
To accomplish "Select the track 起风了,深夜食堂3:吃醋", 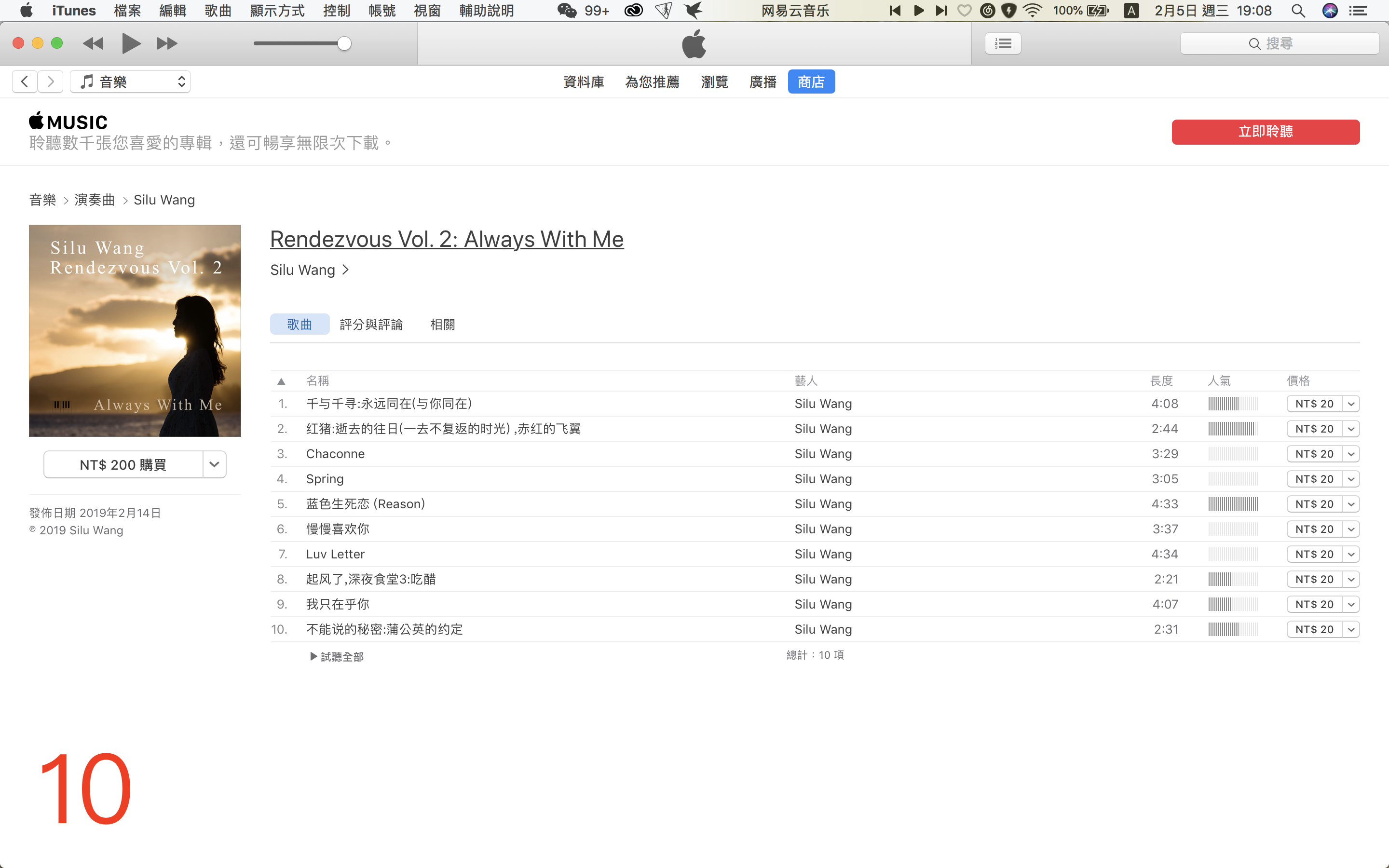I will pyautogui.click(x=815, y=579).
